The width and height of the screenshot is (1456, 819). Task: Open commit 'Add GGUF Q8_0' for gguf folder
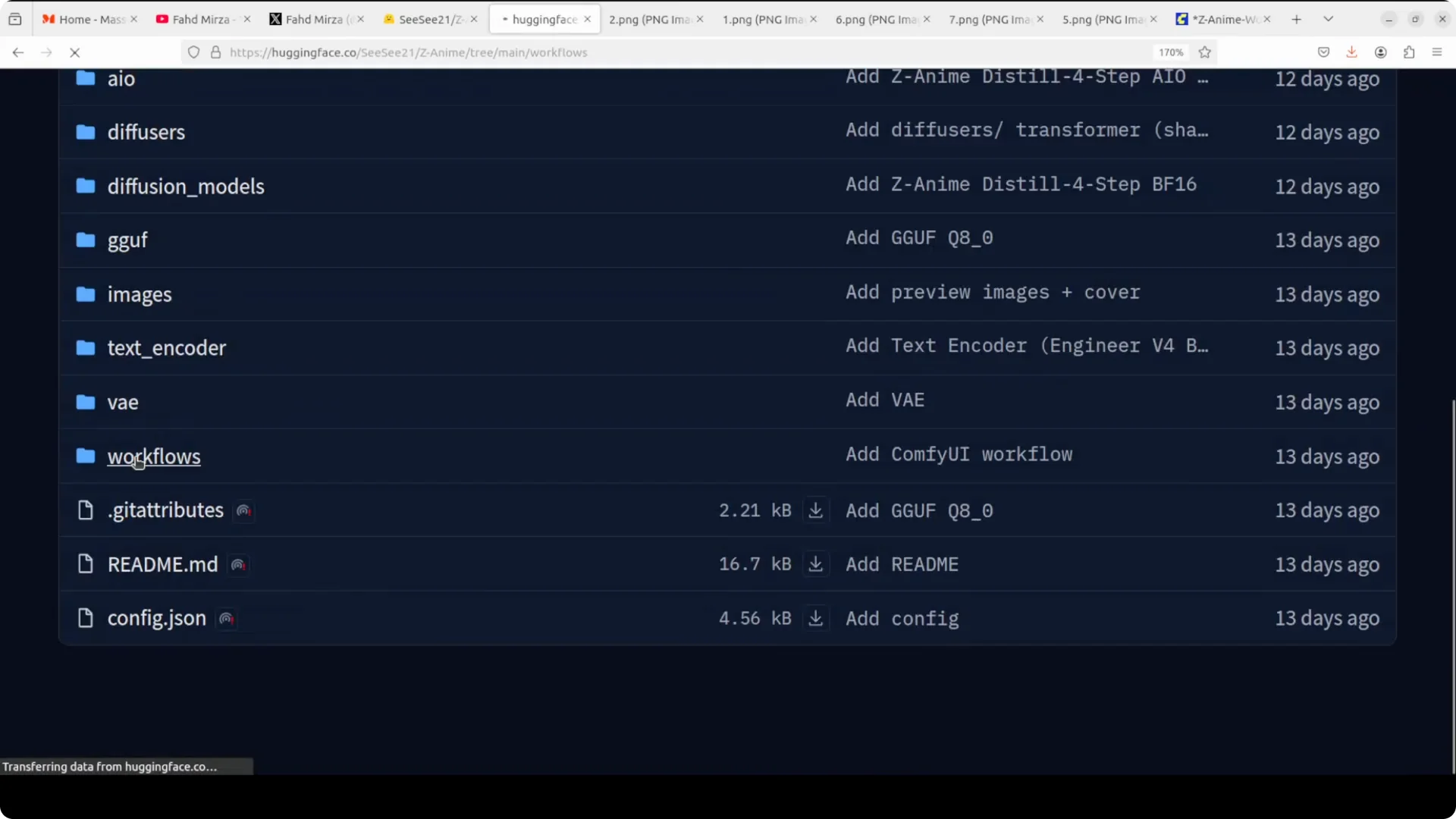click(919, 238)
